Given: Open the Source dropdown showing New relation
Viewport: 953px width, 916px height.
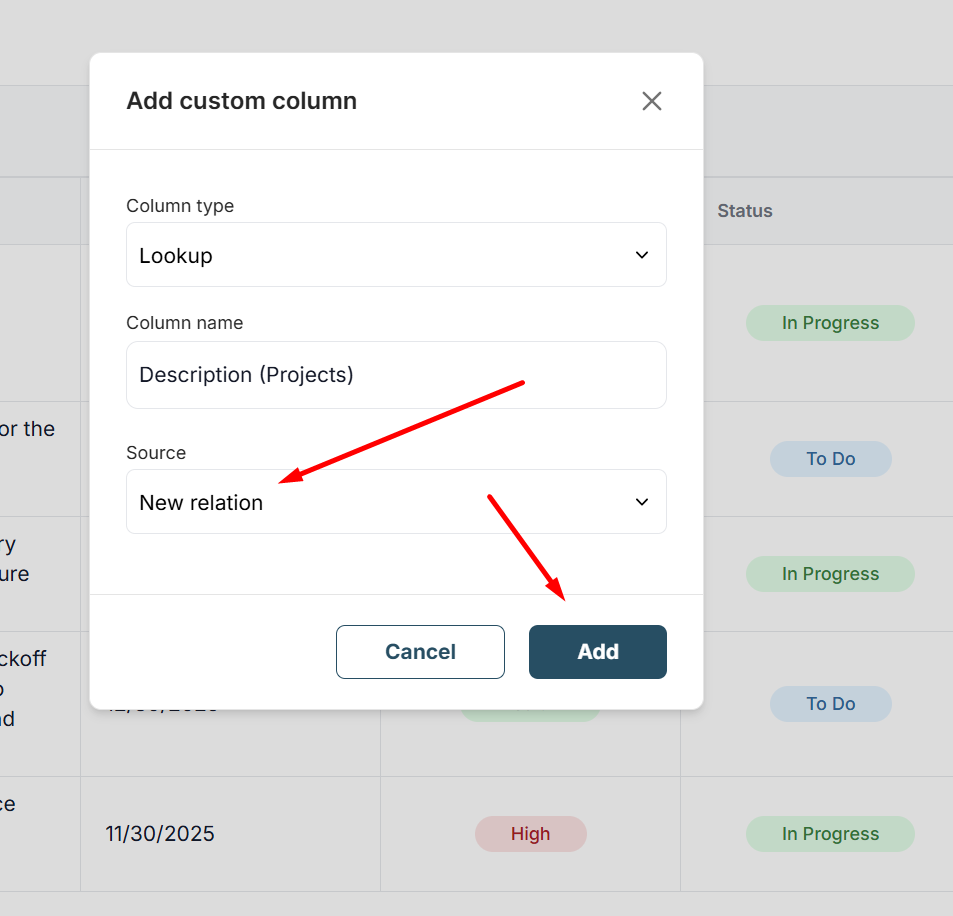Looking at the screenshot, I should pos(396,502).
